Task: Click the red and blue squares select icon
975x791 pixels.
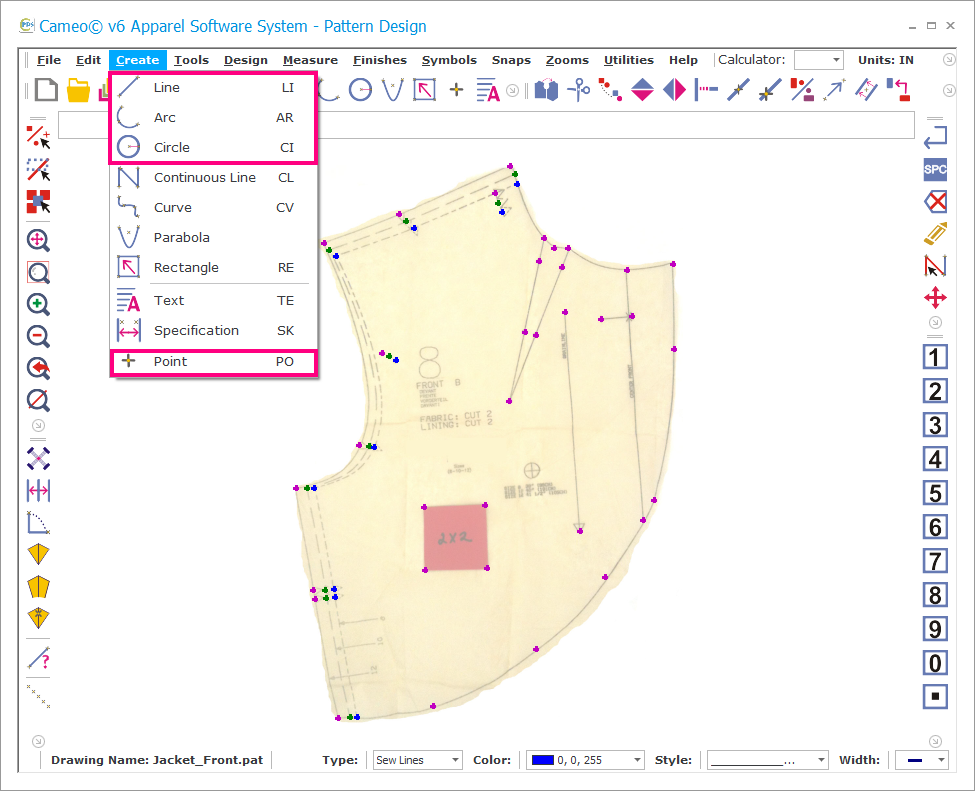Action: pos(39,201)
